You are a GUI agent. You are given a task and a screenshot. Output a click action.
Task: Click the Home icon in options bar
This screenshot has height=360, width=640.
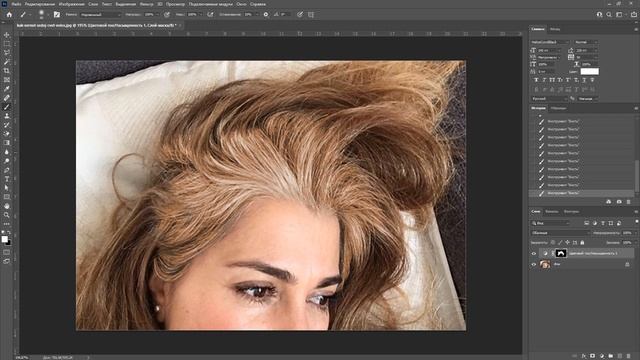point(9,14)
